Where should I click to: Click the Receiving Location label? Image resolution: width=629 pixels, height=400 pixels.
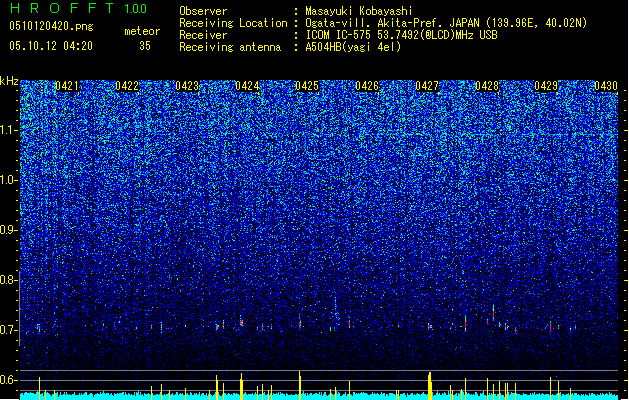[233, 23]
